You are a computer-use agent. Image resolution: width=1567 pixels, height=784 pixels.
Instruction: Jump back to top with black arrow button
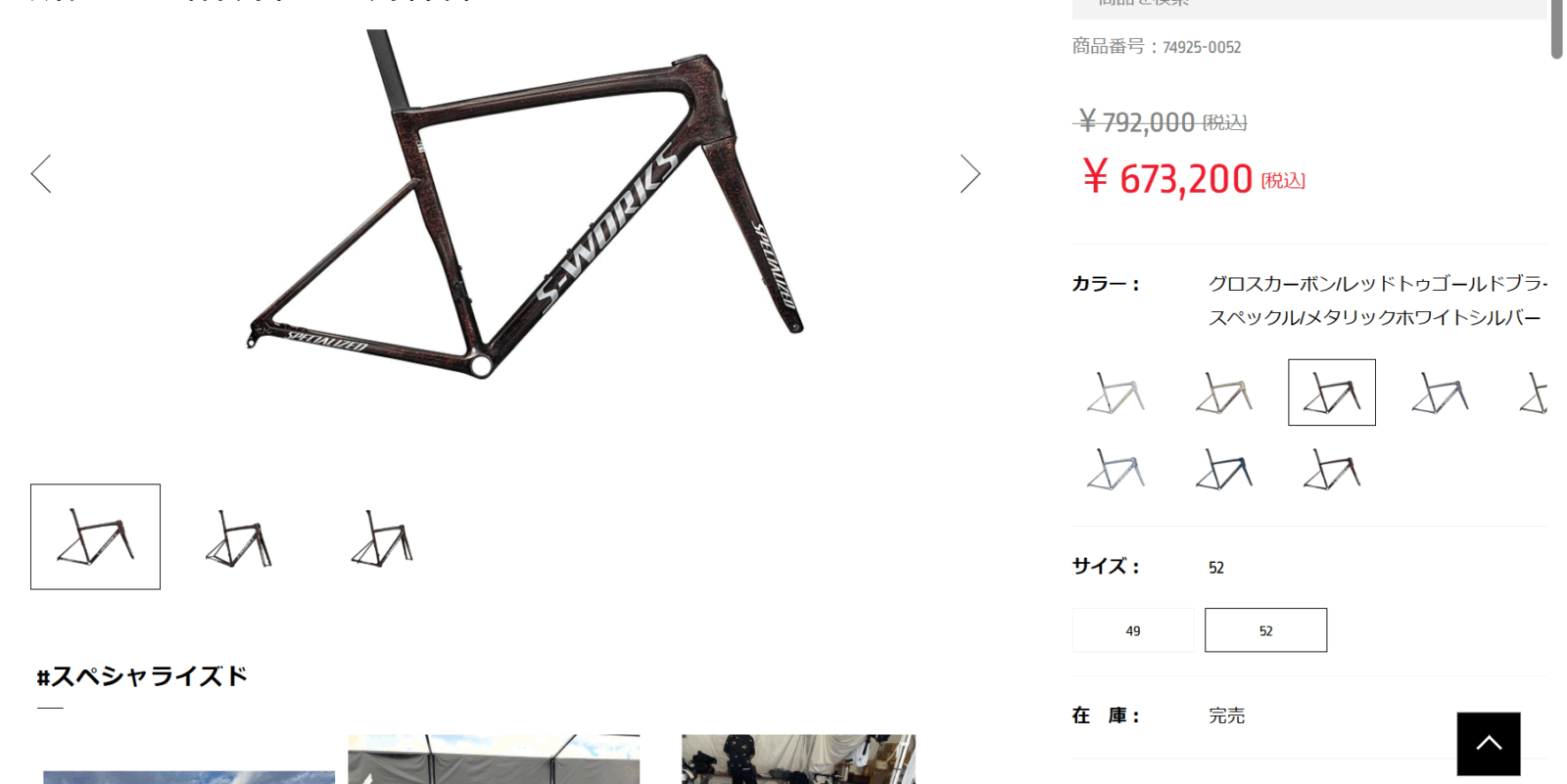(x=1489, y=744)
